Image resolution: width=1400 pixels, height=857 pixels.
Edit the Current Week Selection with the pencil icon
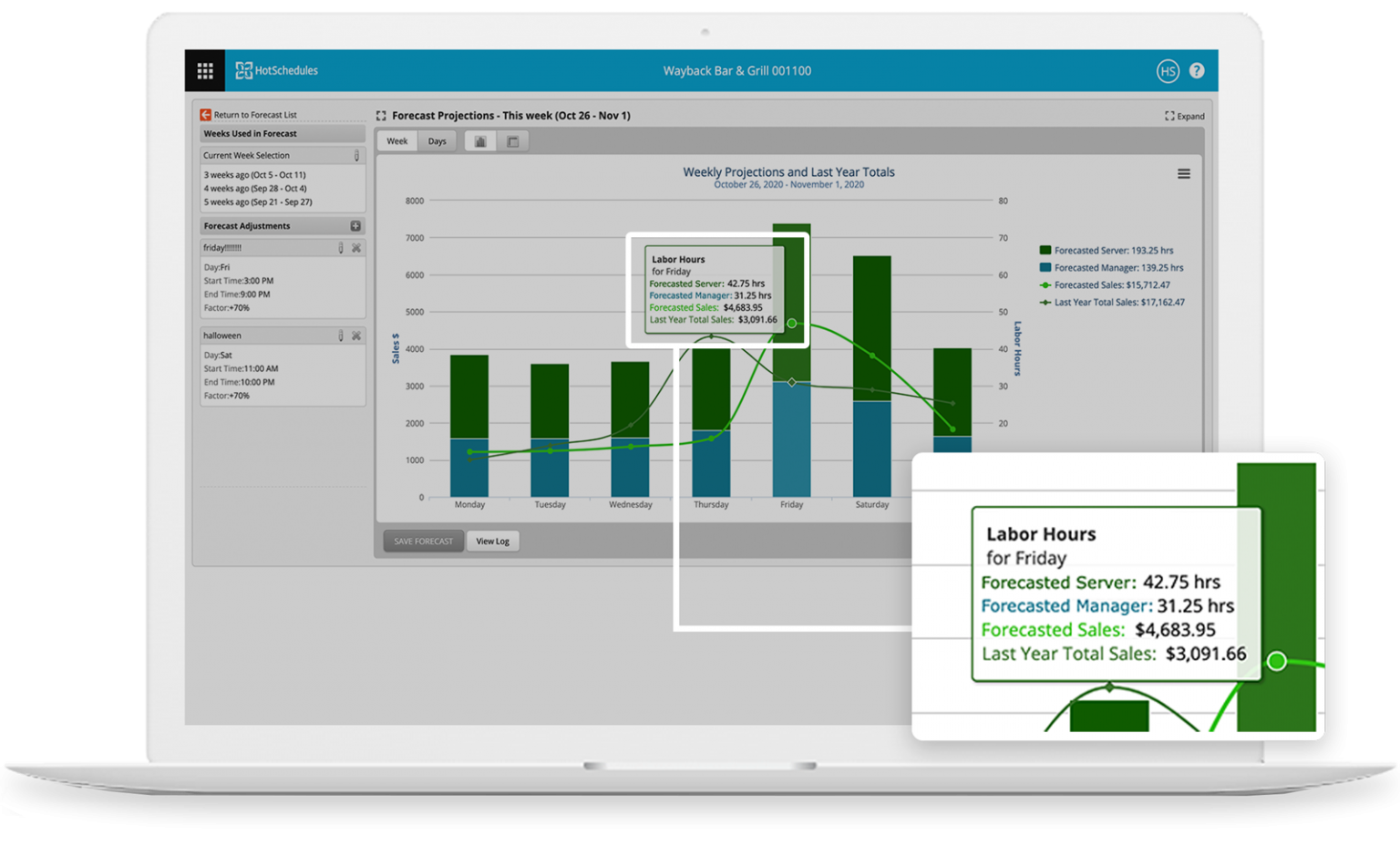pos(355,156)
